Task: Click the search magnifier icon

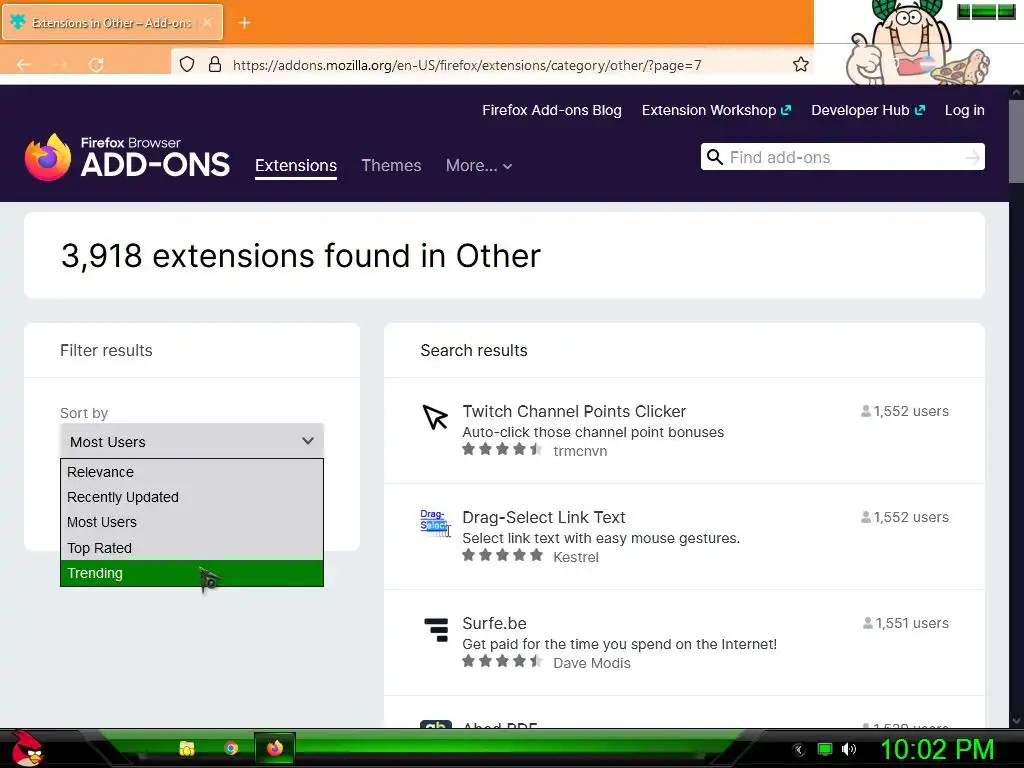Action: pos(715,157)
